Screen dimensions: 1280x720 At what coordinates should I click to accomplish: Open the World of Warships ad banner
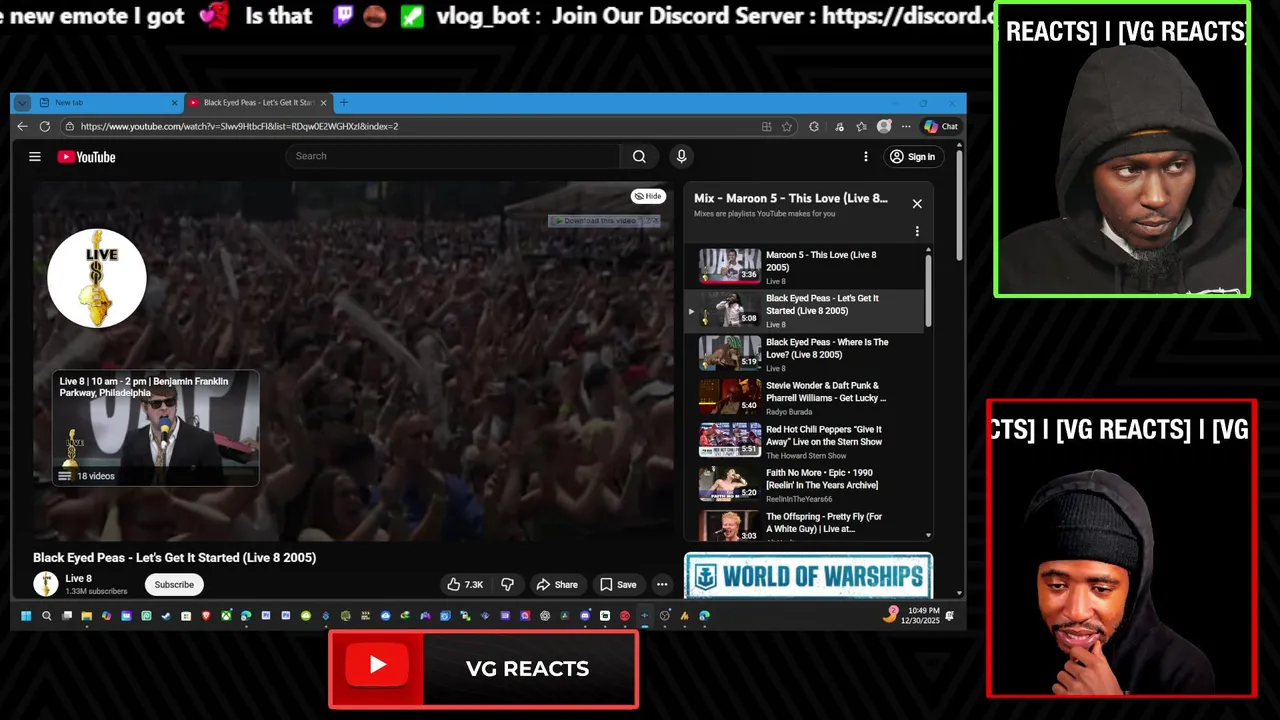(808, 576)
